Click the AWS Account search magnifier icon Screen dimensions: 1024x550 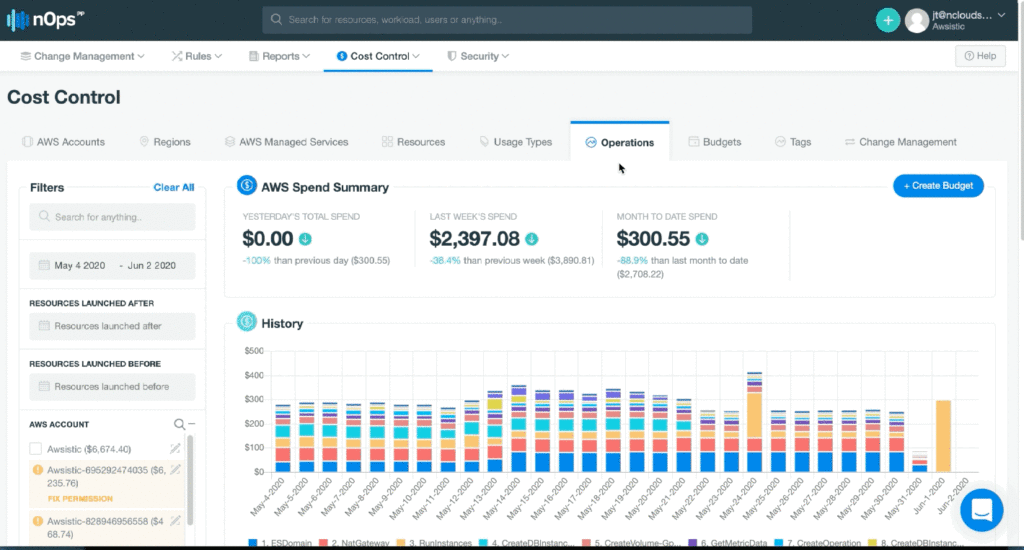pos(179,425)
